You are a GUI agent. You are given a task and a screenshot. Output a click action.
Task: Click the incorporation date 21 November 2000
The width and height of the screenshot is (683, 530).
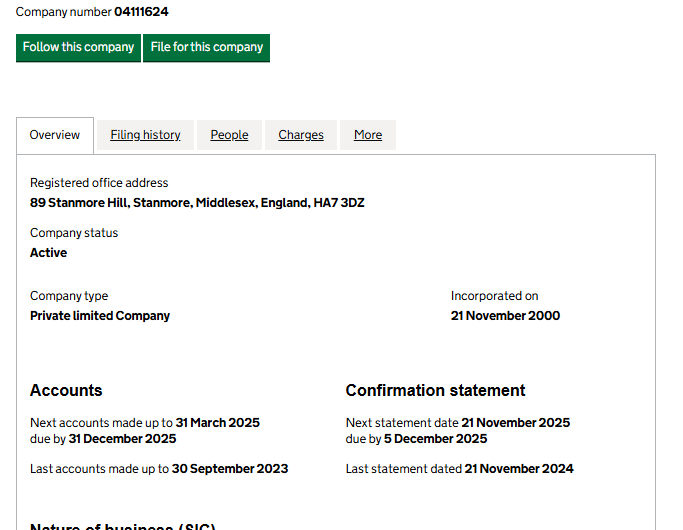pos(505,316)
